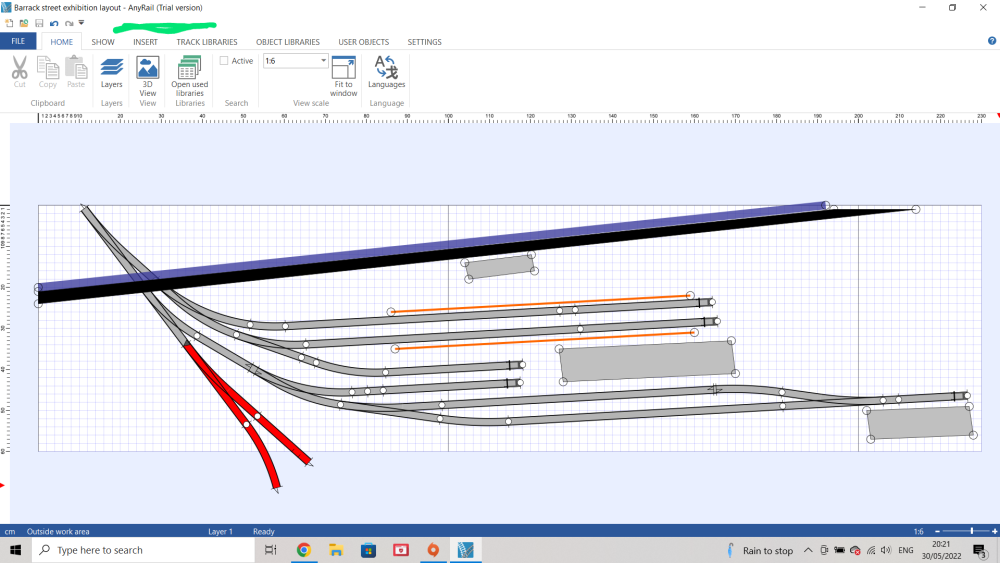Open the Languages selector
Image resolution: width=1000 pixels, height=563 pixels.
386,71
